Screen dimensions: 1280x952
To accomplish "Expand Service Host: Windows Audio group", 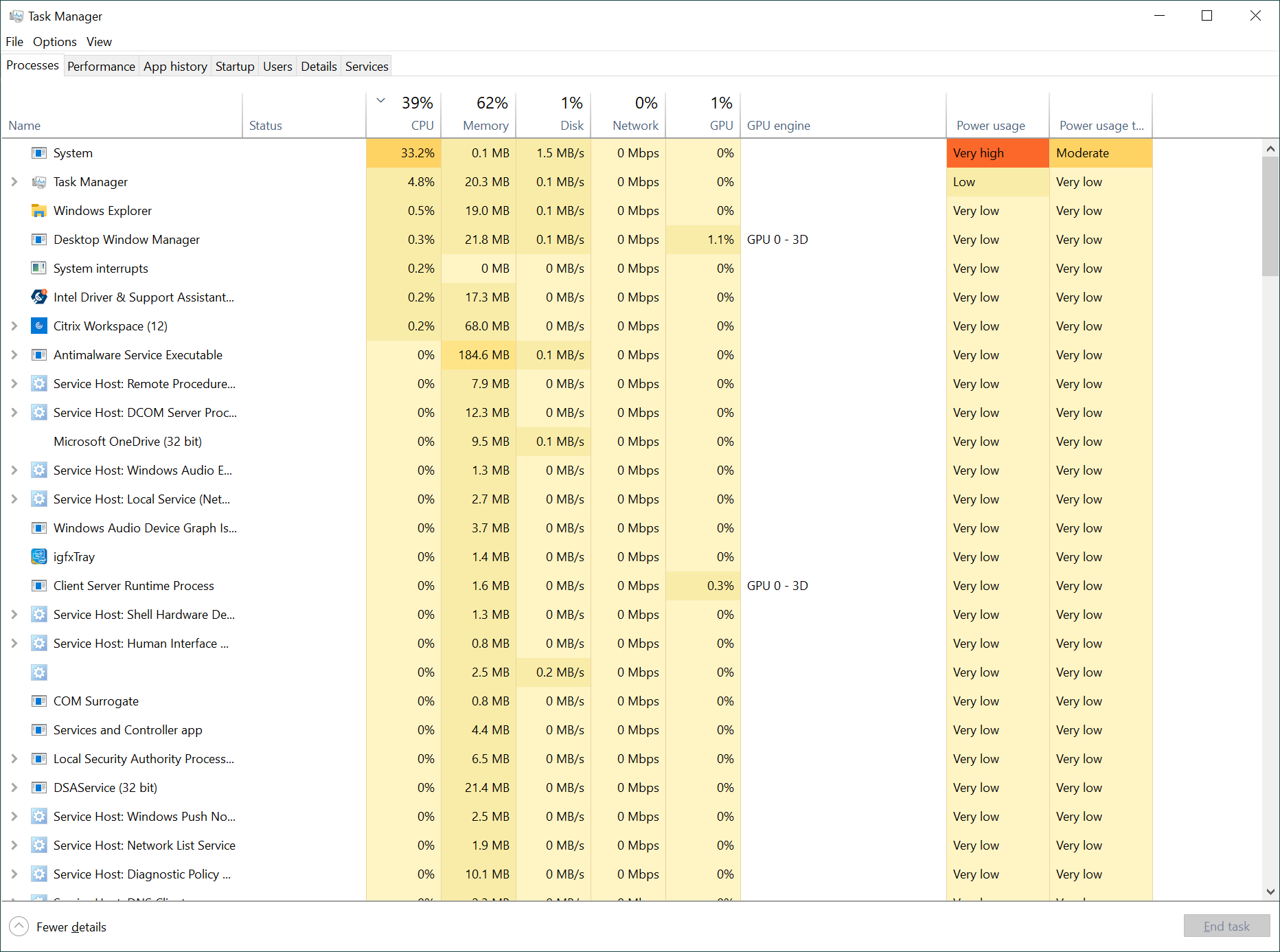I will (14, 471).
